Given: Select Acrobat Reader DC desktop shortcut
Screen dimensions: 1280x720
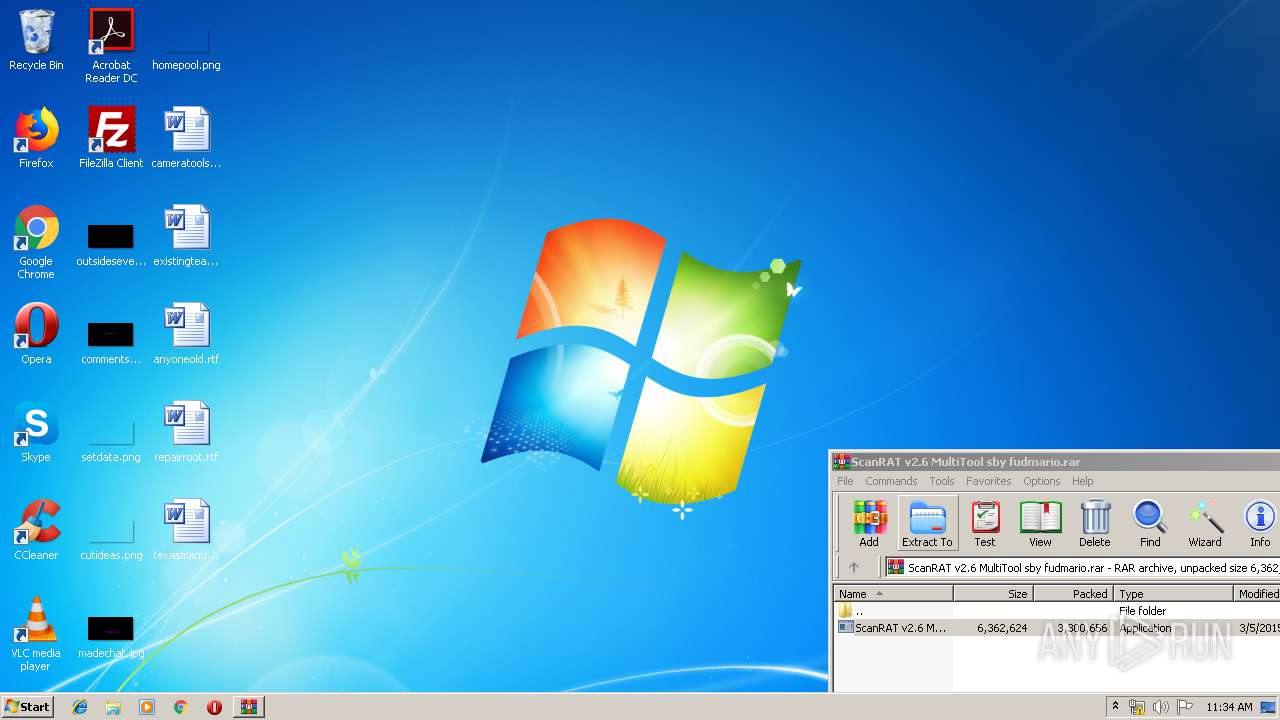Looking at the screenshot, I should tap(111, 45).
